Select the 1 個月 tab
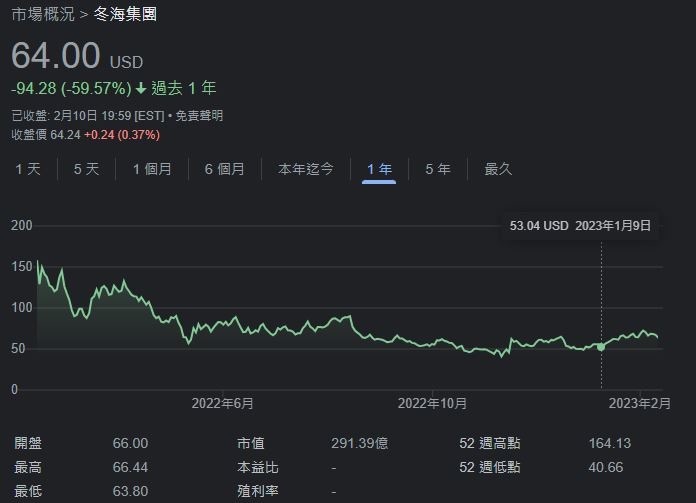The height and width of the screenshot is (503, 696). (152, 169)
